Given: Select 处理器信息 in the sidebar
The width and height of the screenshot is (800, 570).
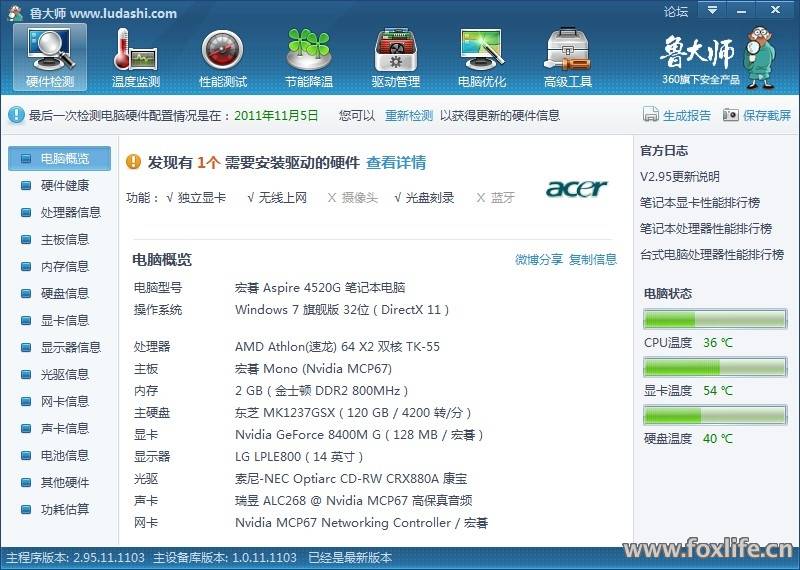Looking at the screenshot, I should pyautogui.click(x=70, y=212).
